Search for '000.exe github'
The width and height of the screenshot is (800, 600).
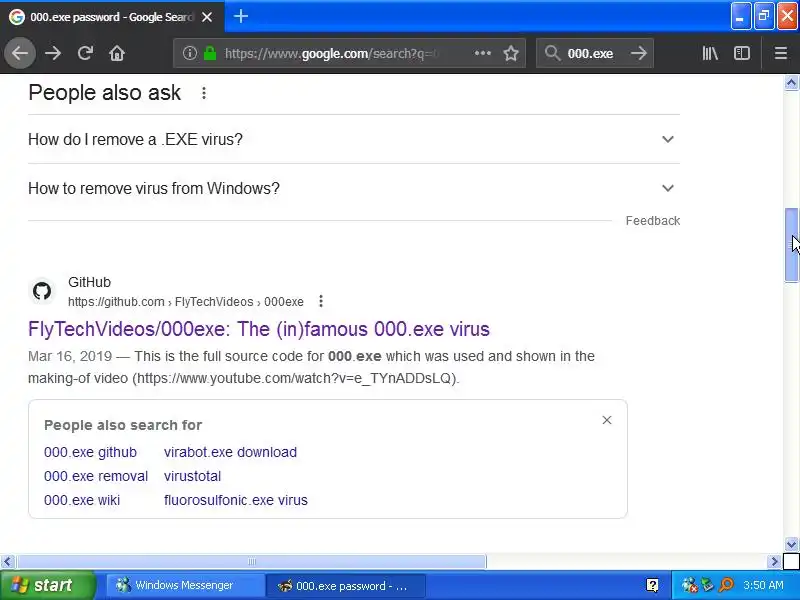click(x=90, y=452)
